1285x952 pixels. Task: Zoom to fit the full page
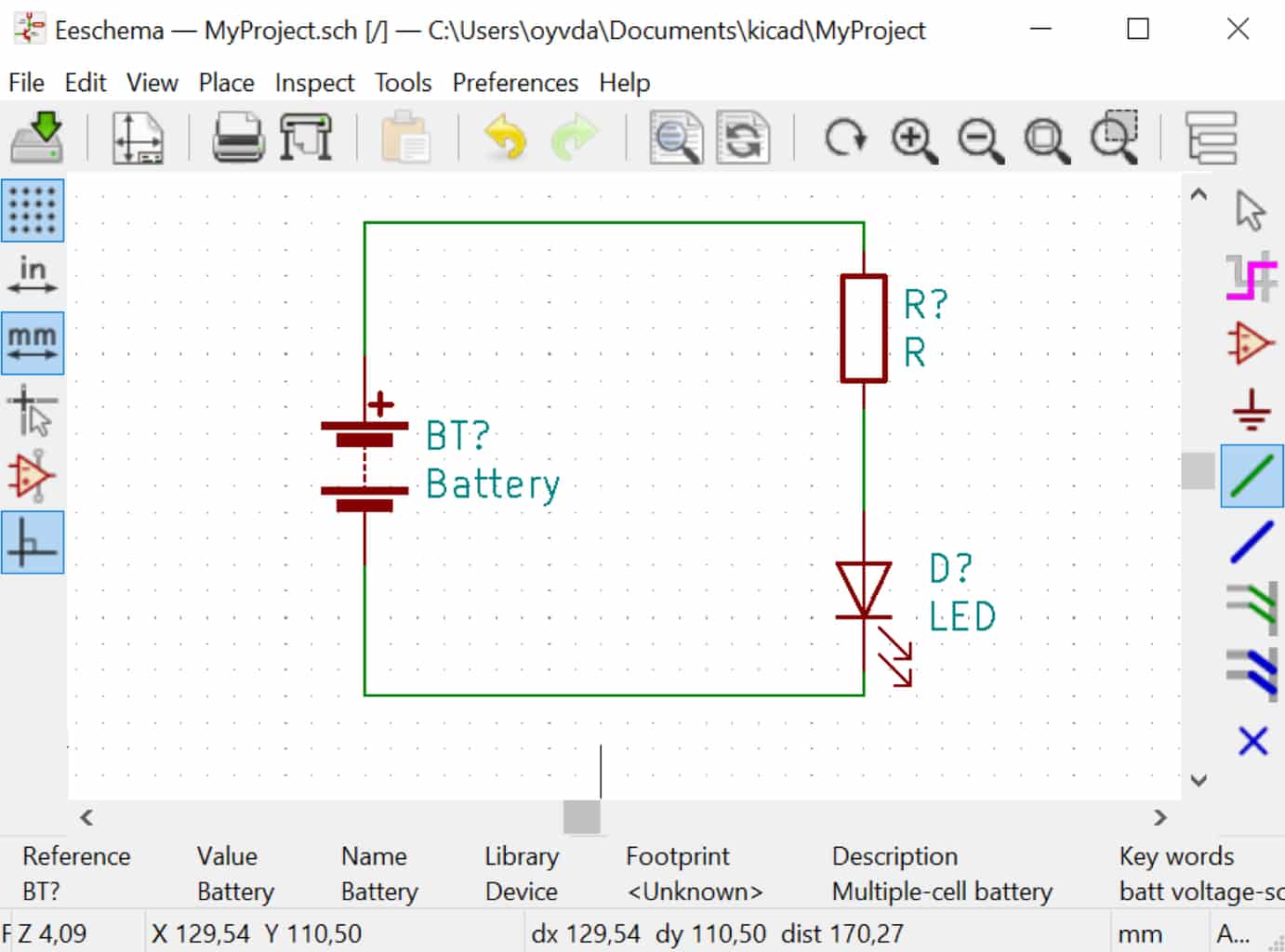(x=1047, y=138)
